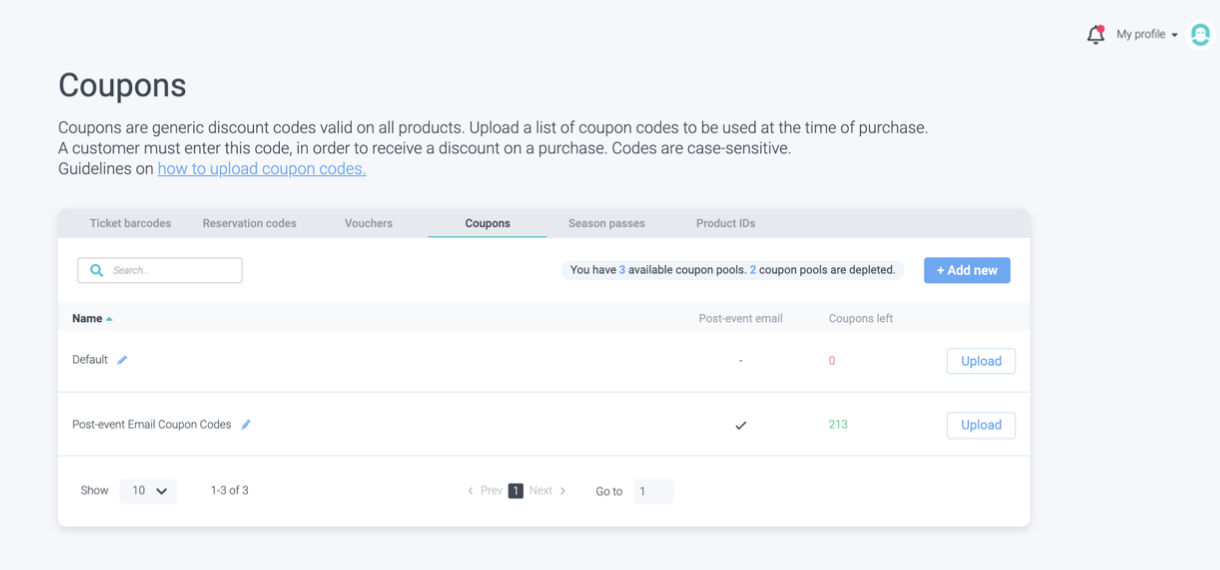The width and height of the screenshot is (1220, 570).
Task: Edit Post-event Email Coupon Codes name
Action: pyautogui.click(x=246, y=425)
